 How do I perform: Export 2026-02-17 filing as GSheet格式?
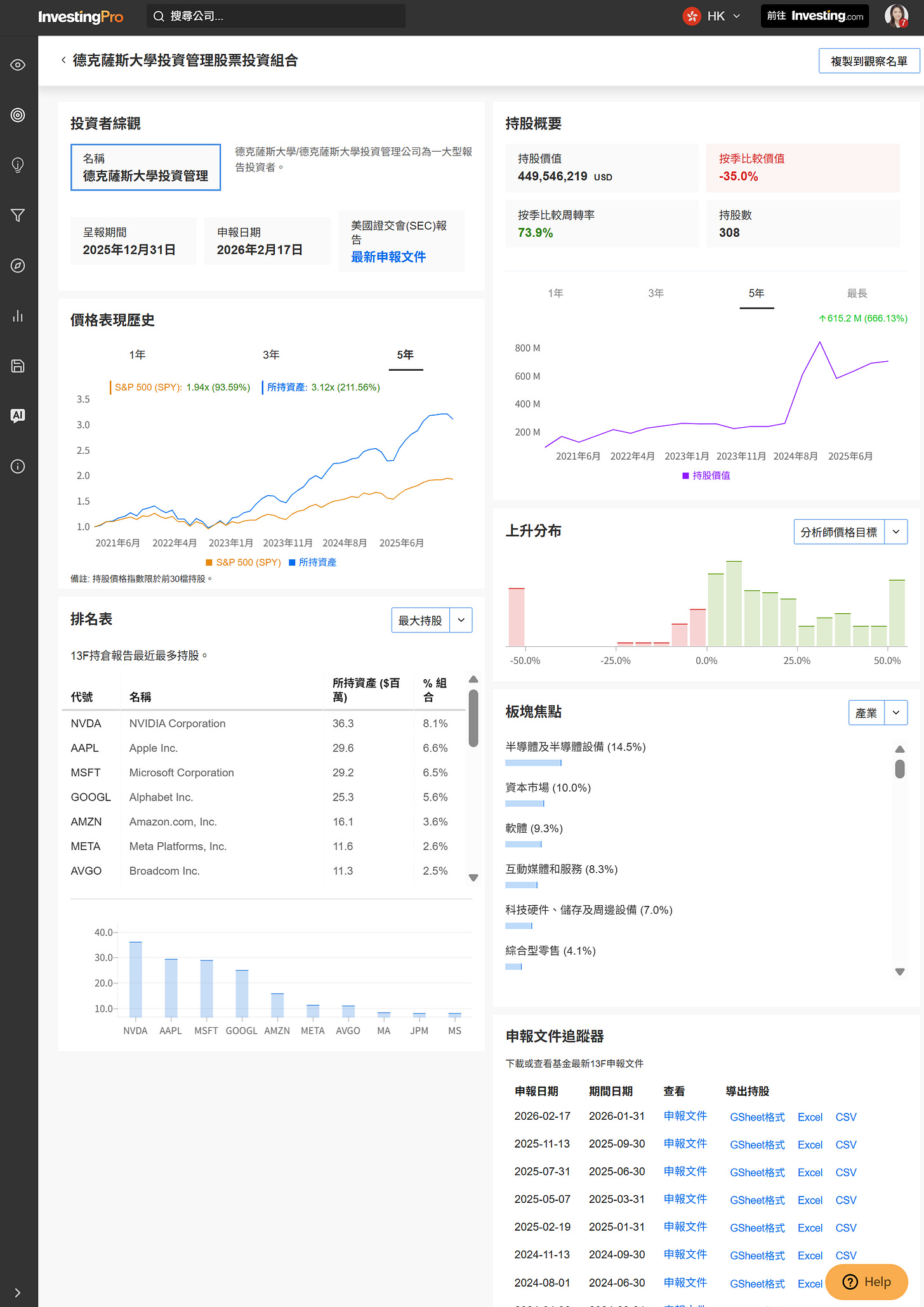coord(757,1117)
